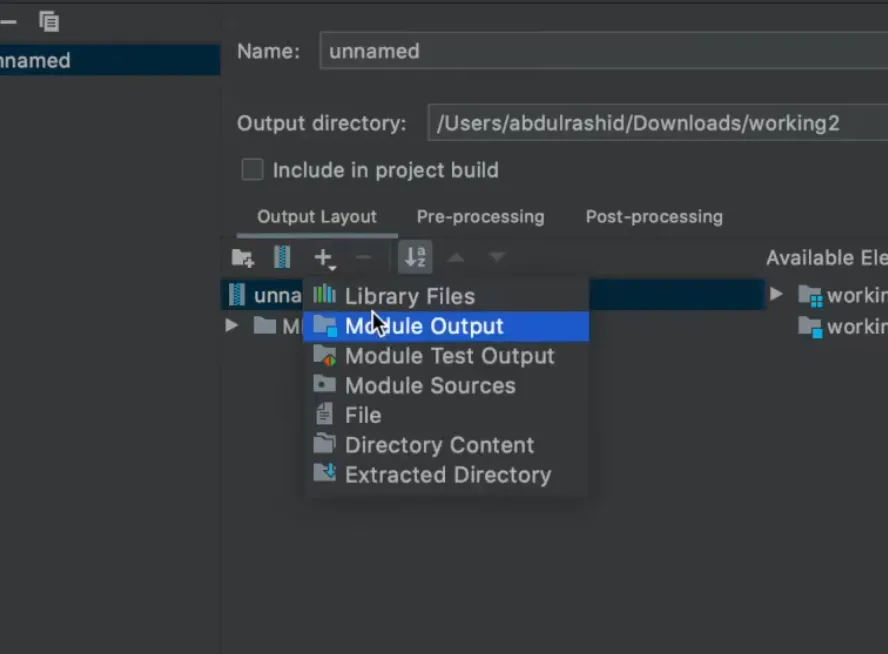
Task: Expand the folder node in output layout tree
Action: [x=231, y=326]
